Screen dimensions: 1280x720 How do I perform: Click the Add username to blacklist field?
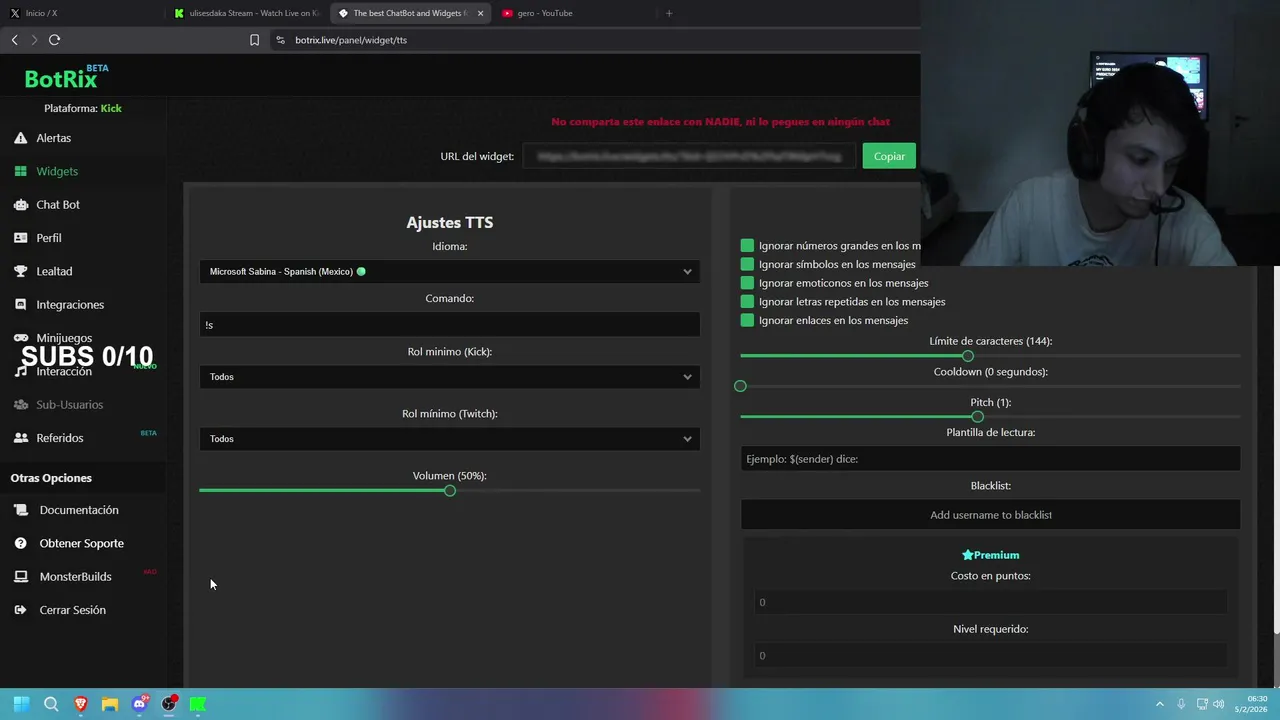click(x=990, y=515)
